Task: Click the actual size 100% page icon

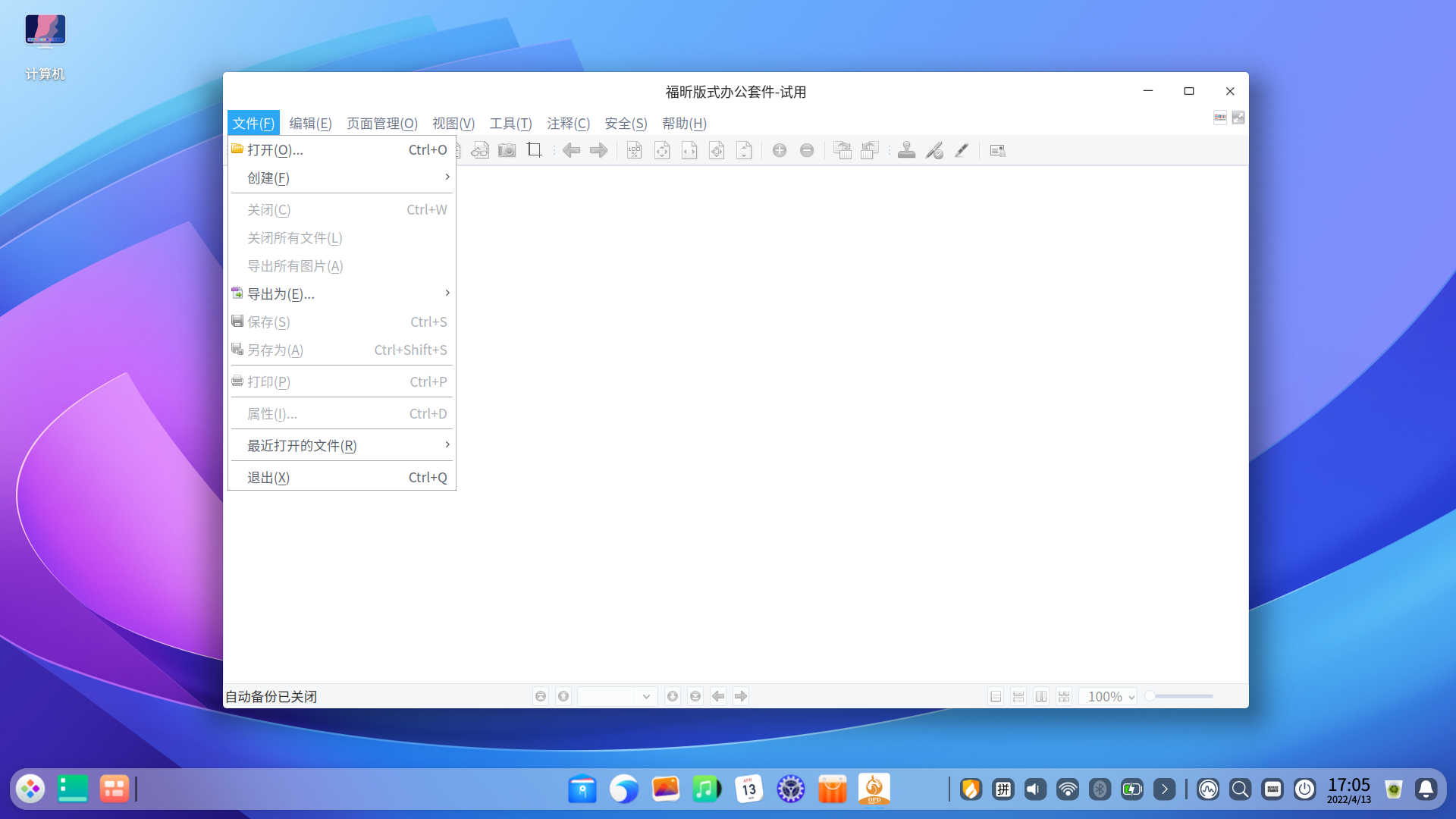Action: (634, 150)
